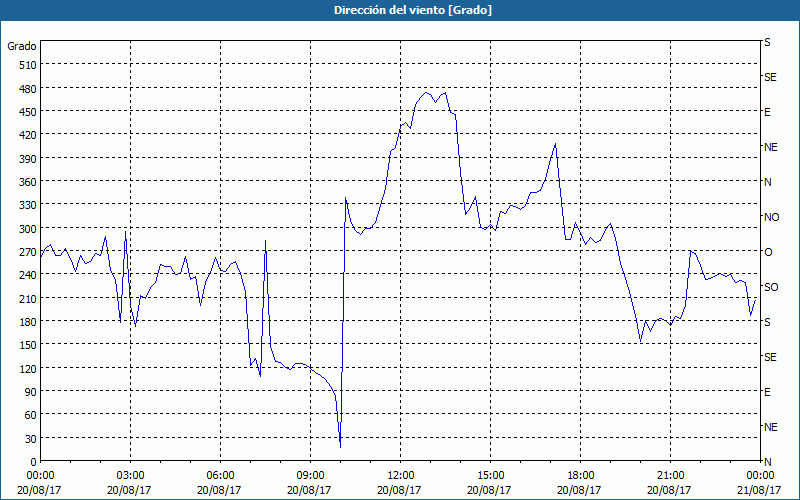This screenshot has height=500, width=800.
Task: Click the 21:00 time label
Action: pos(670,476)
